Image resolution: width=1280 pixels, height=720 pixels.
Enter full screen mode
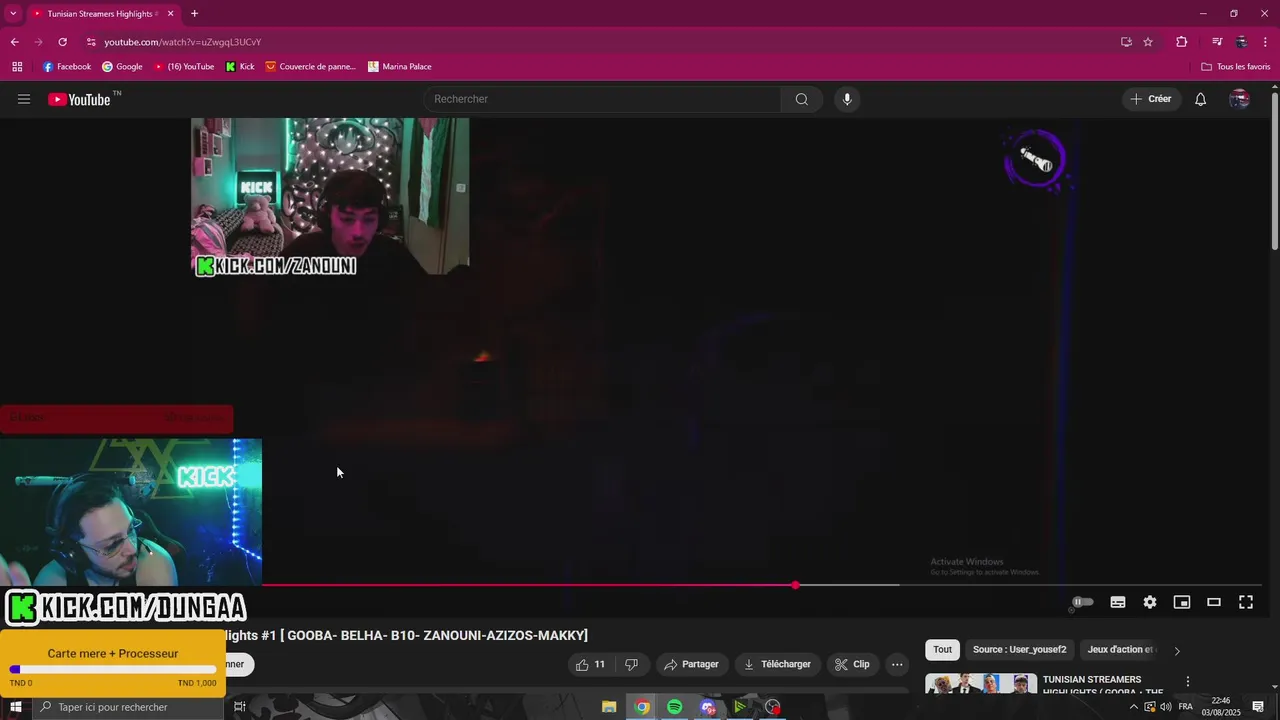pos(1246,602)
